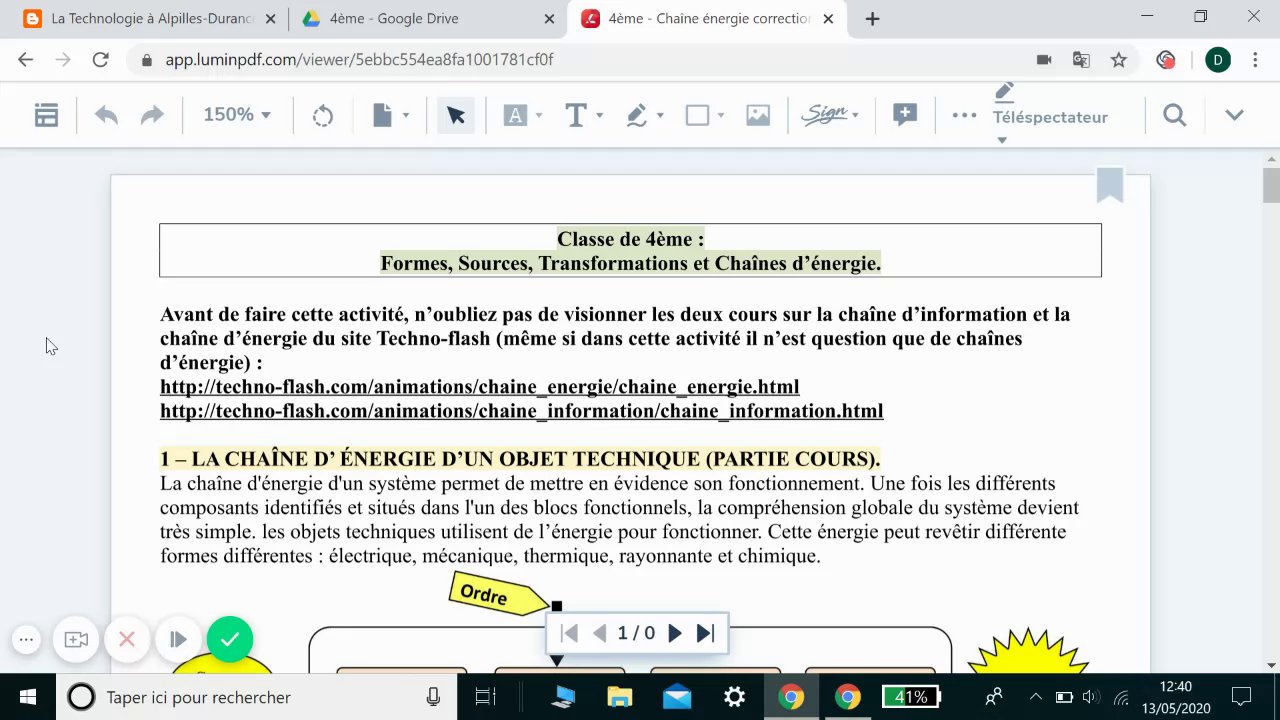Undo the last annotation
This screenshot has width=1280, height=720.
pyautogui.click(x=106, y=116)
